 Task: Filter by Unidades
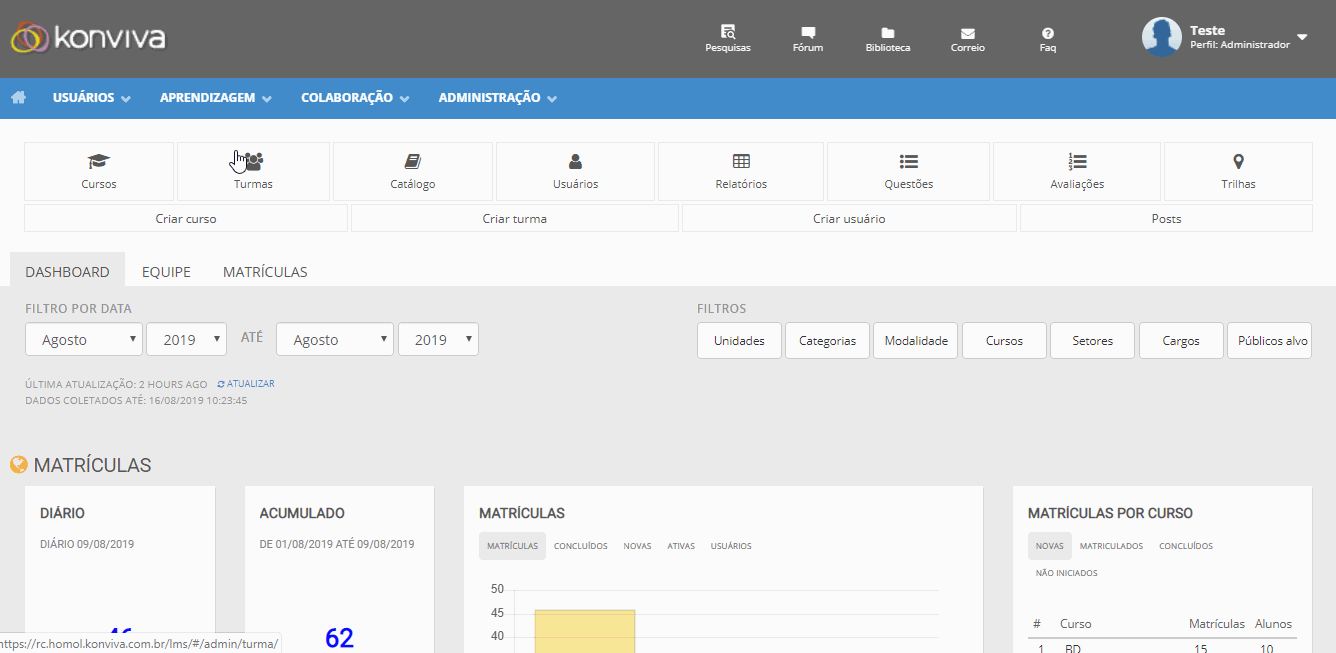tap(739, 340)
